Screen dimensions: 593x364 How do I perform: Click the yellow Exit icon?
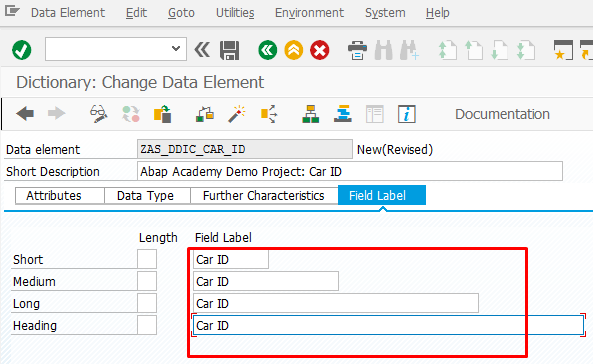pyautogui.click(x=294, y=50)
